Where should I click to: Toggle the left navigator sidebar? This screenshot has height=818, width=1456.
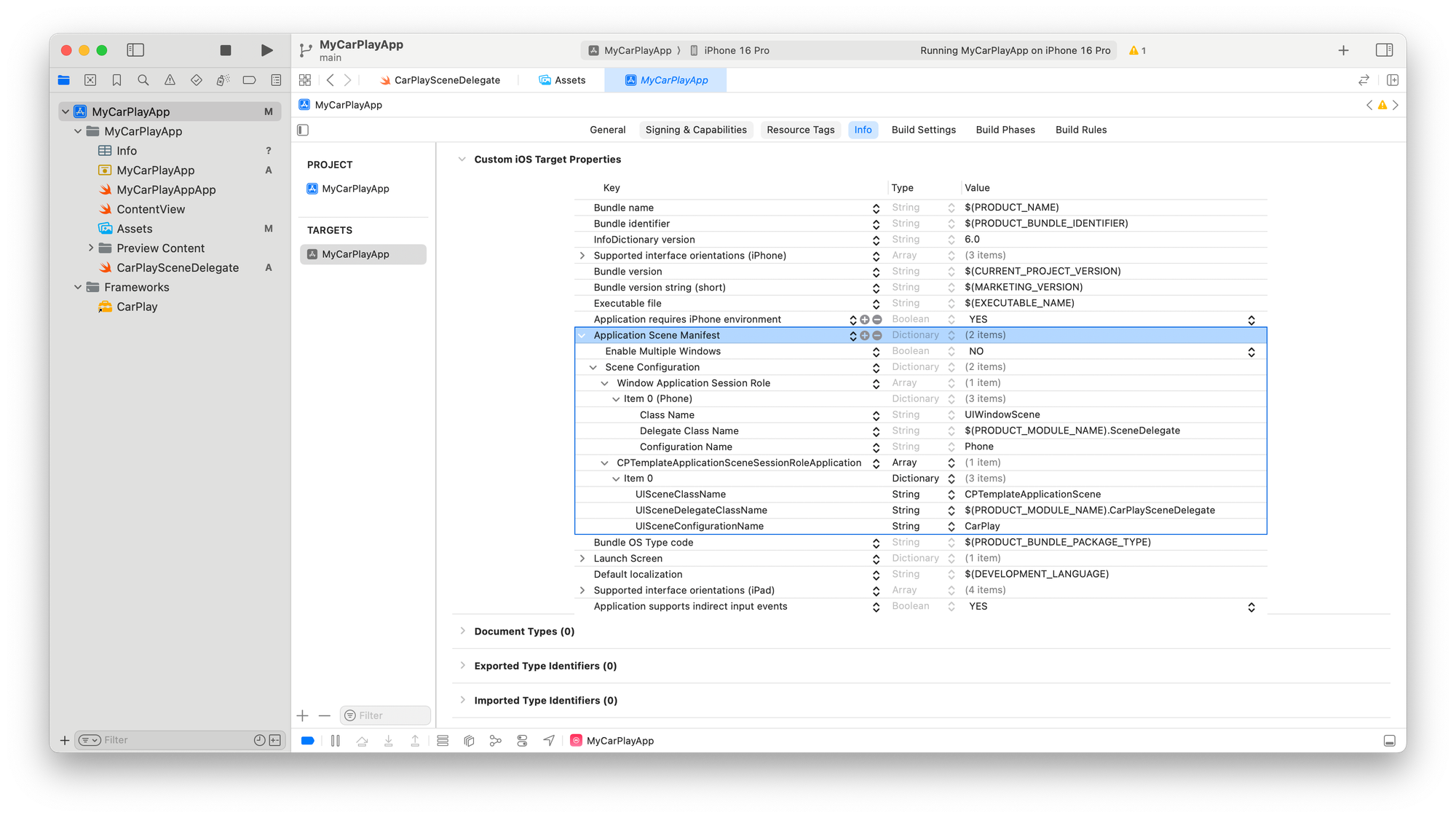pos(135,50)
